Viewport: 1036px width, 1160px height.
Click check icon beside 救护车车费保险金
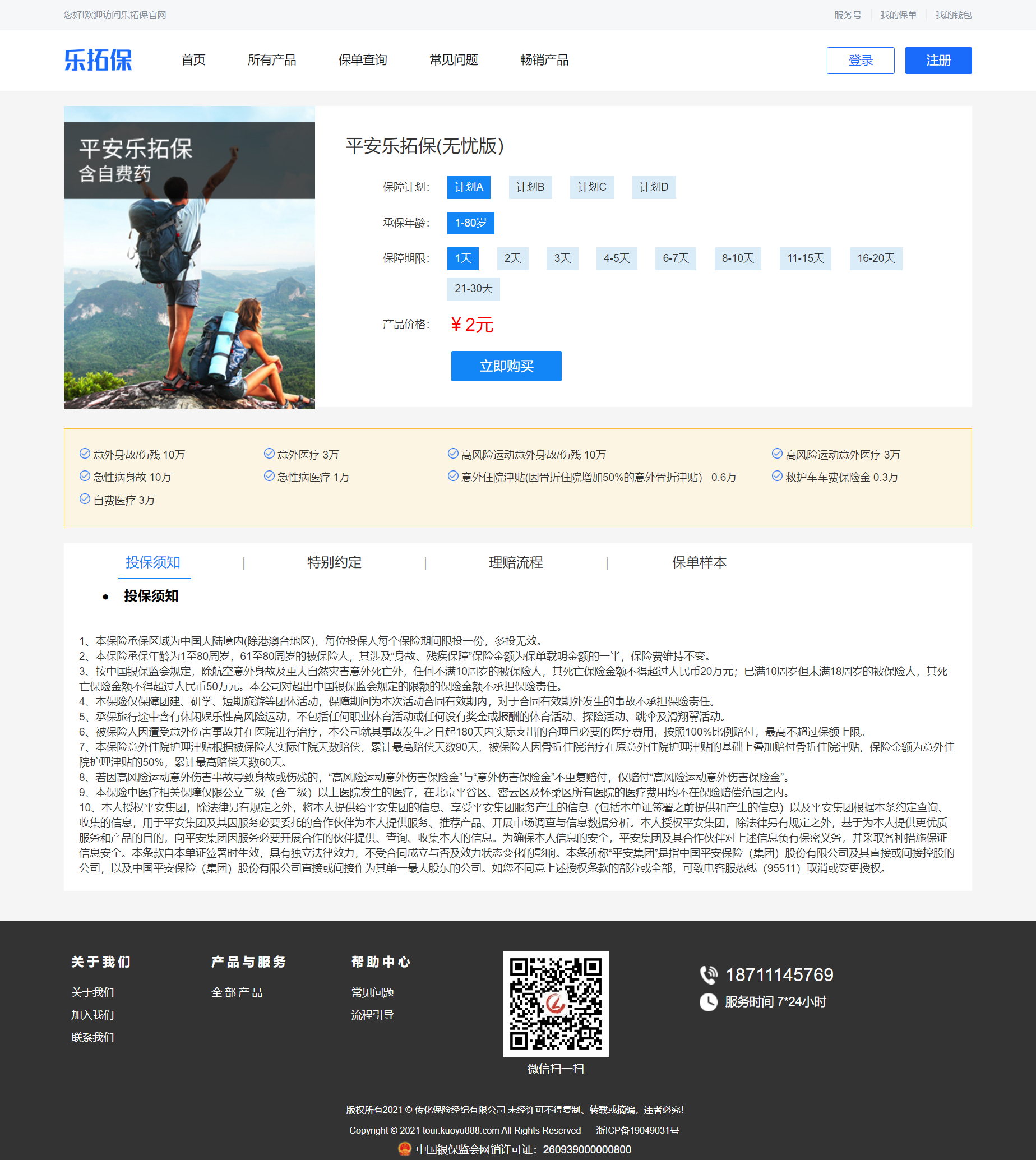(x=776, y=476)
